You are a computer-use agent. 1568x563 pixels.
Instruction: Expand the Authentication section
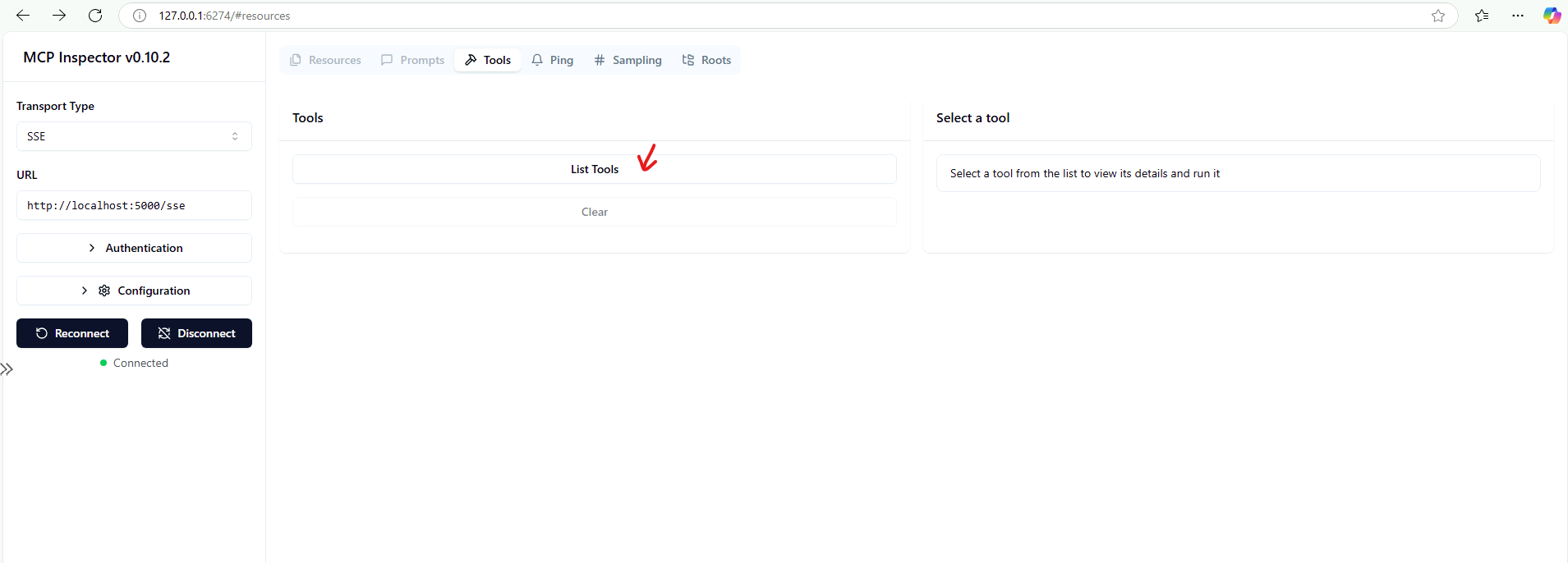134,248
